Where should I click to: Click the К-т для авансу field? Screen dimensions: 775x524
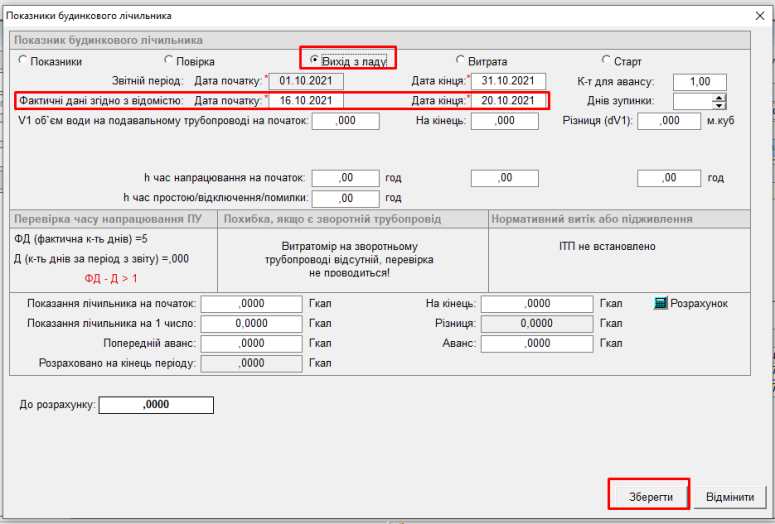click(699, 82)
